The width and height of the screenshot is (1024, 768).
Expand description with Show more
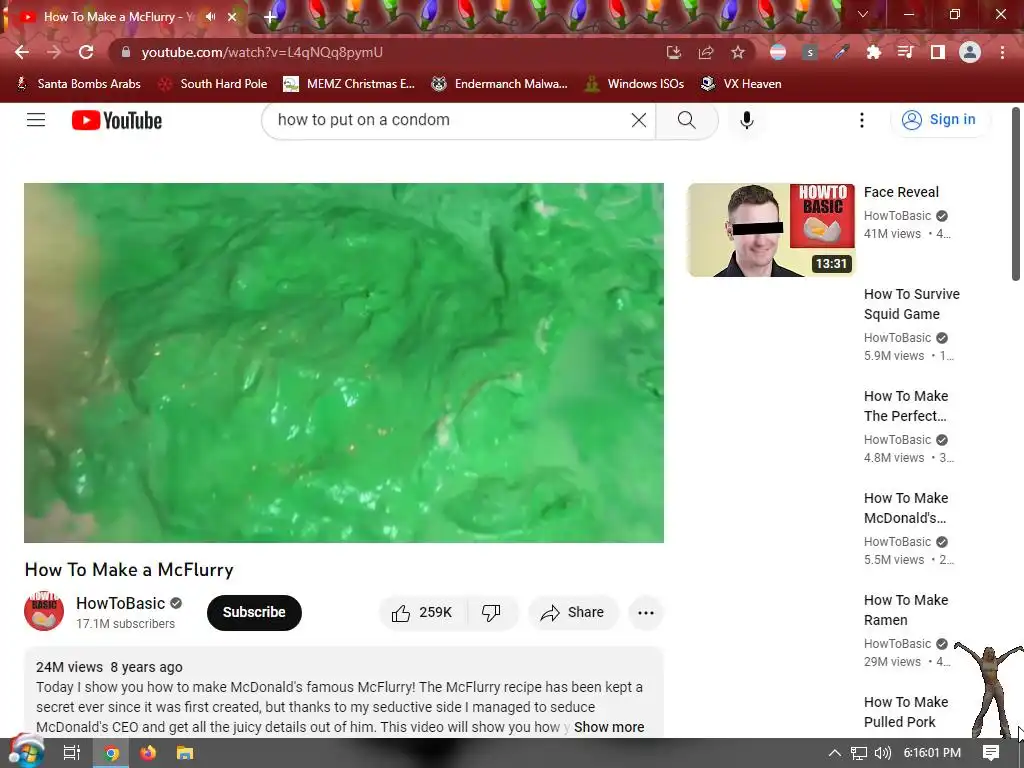click(x=609, y=727)
